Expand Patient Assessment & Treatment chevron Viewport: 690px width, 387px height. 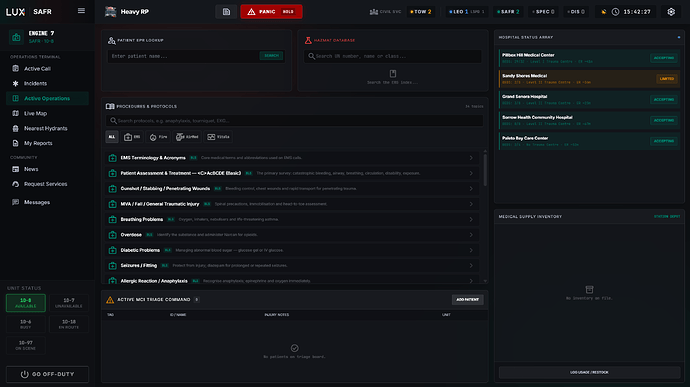point(471,173)
